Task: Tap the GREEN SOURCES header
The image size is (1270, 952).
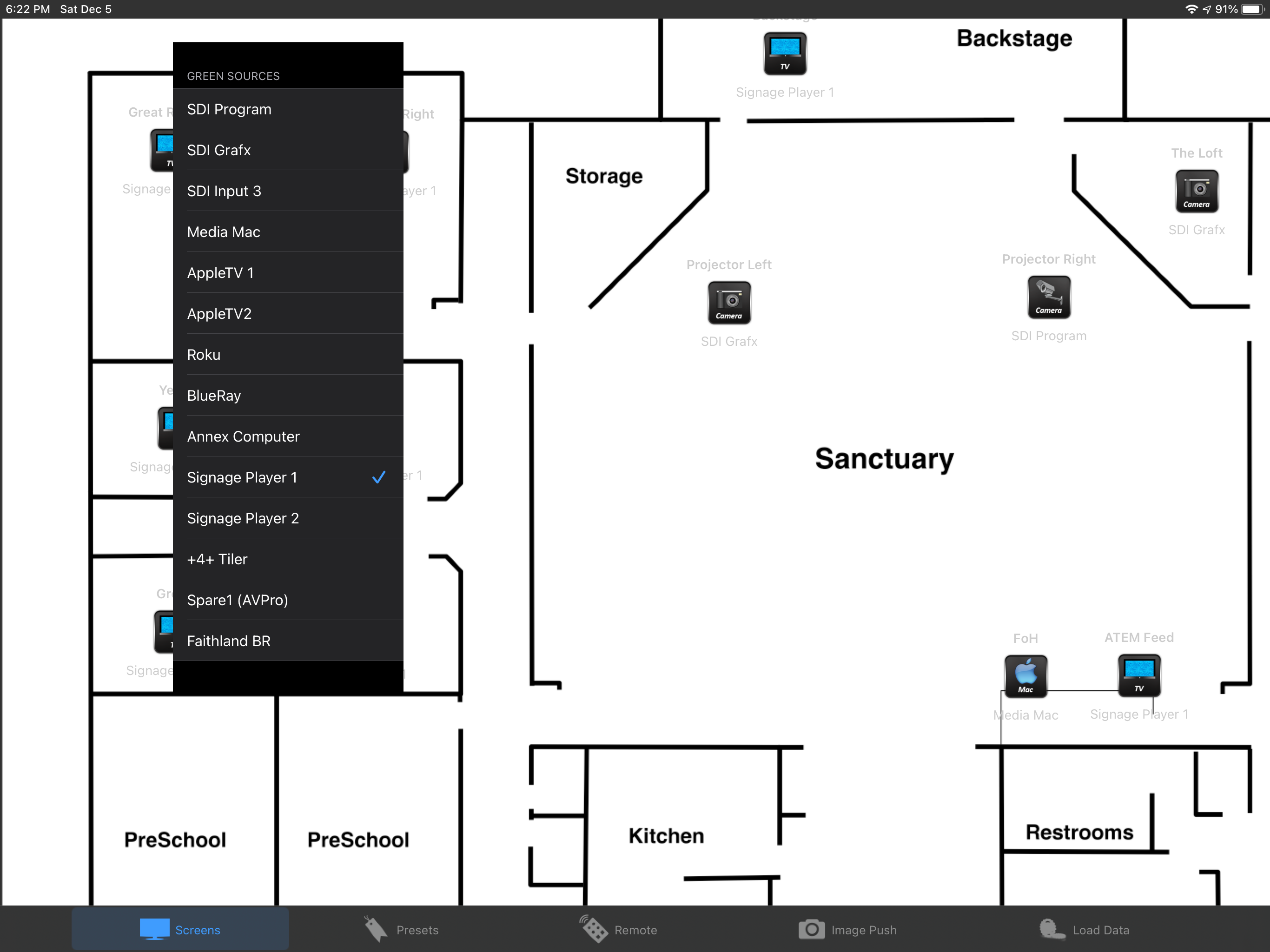Action: 233,76
